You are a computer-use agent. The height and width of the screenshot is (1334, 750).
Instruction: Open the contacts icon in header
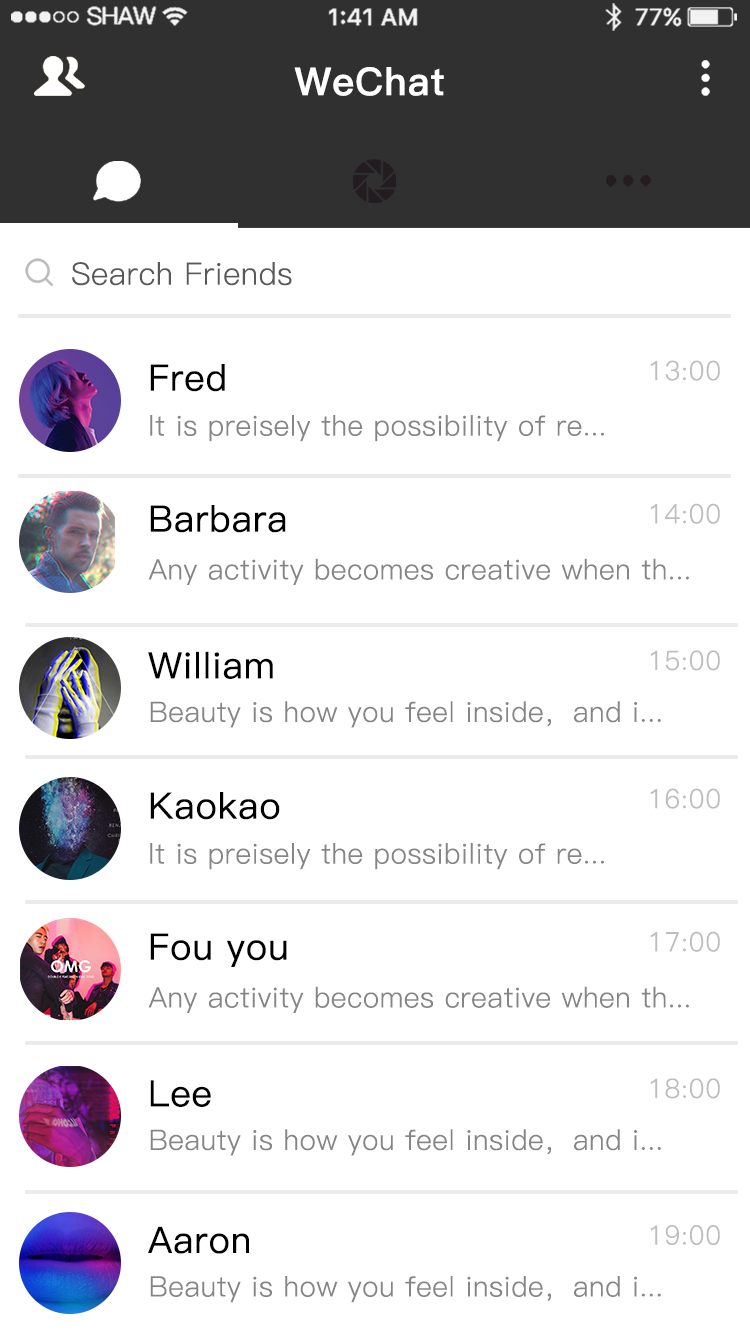click(59, 77)
